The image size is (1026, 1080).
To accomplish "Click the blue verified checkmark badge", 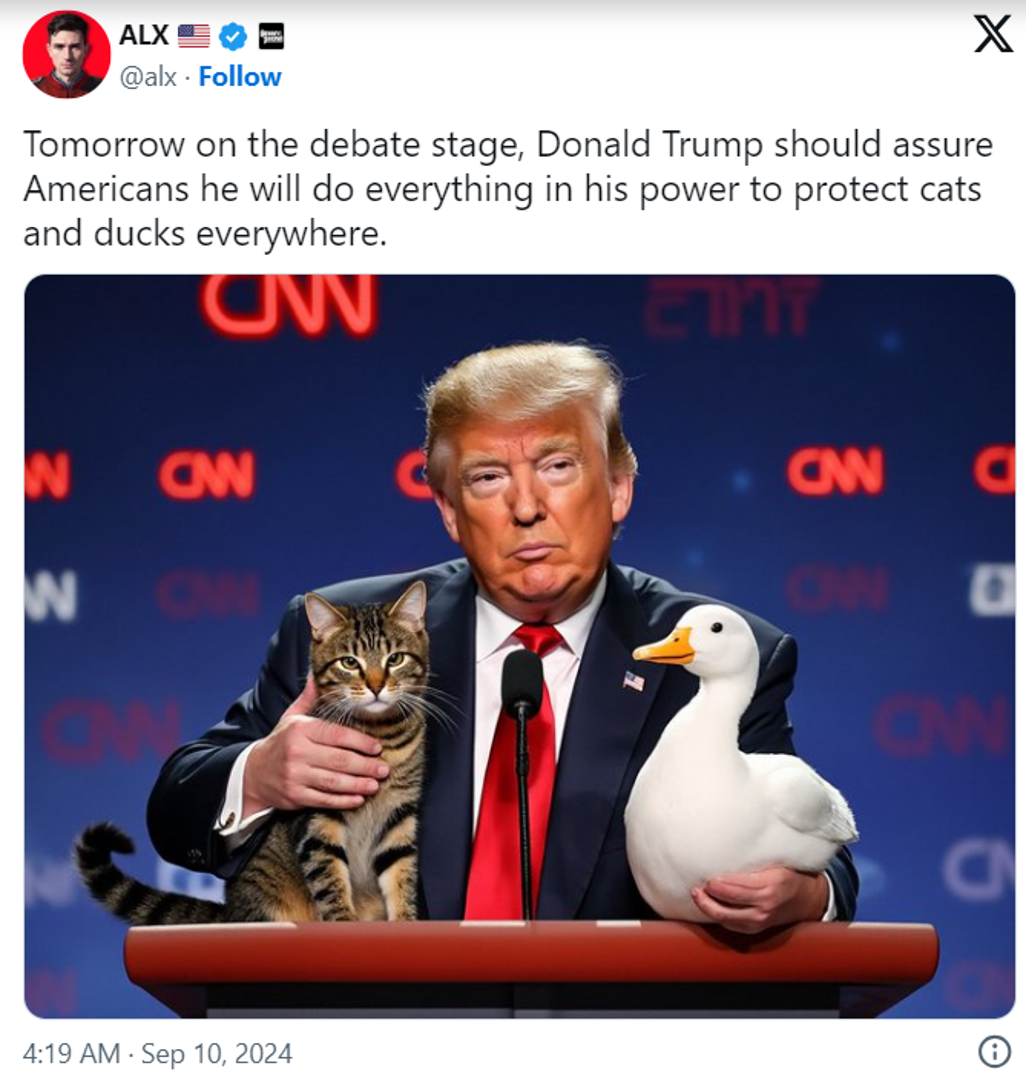I will coord(233,36).
